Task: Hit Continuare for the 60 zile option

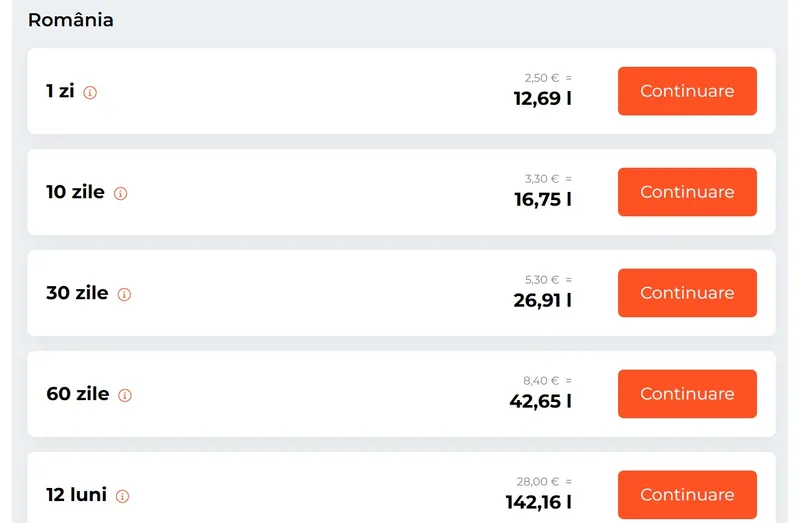Action: 687,394
